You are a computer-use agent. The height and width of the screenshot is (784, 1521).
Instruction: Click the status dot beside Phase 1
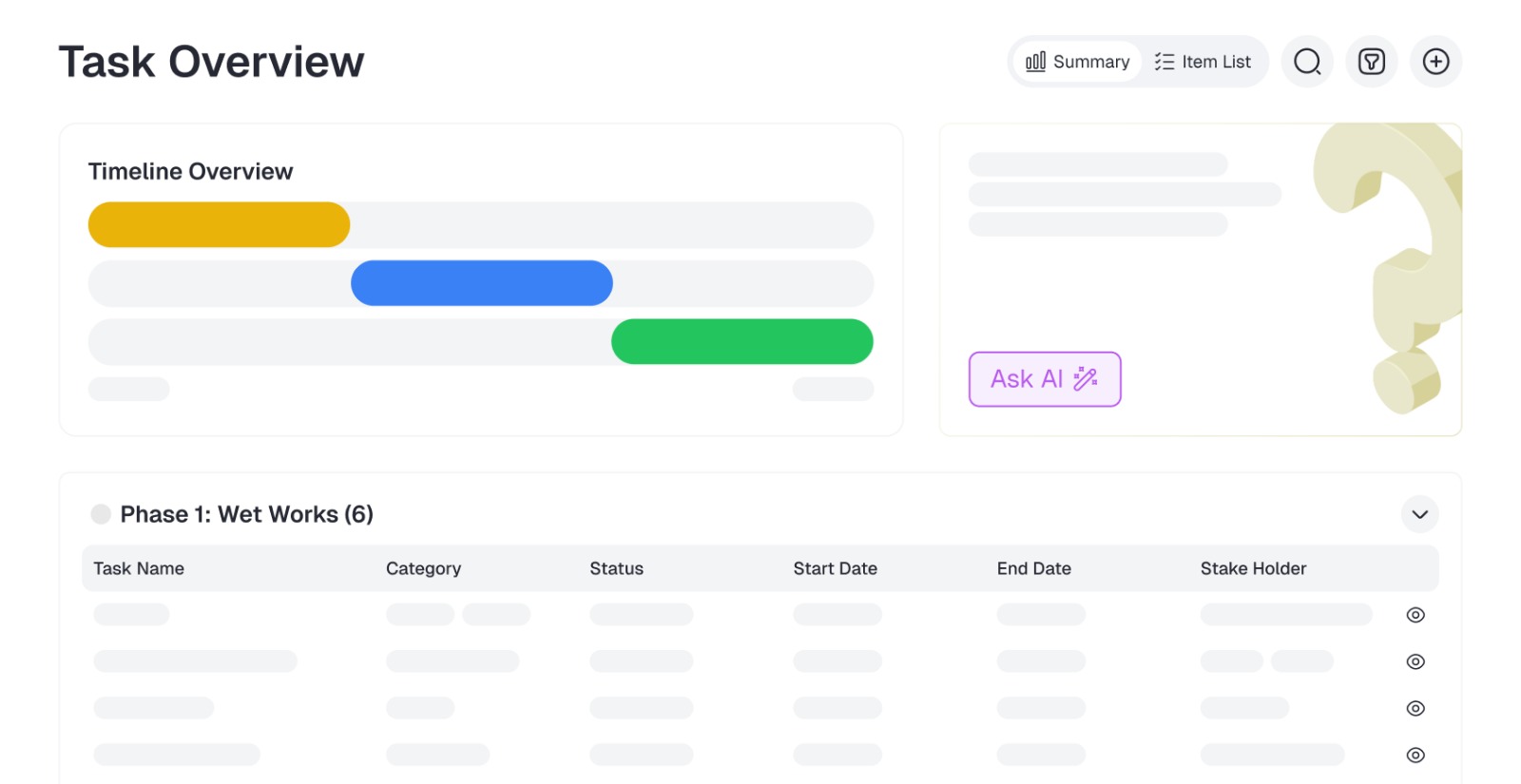101,514
